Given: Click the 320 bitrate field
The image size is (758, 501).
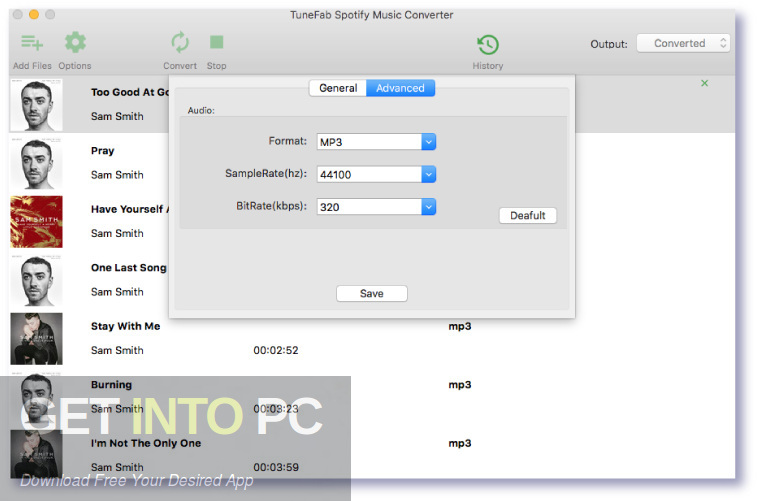Looking at the screenshot, I should [x=369, y=206].
